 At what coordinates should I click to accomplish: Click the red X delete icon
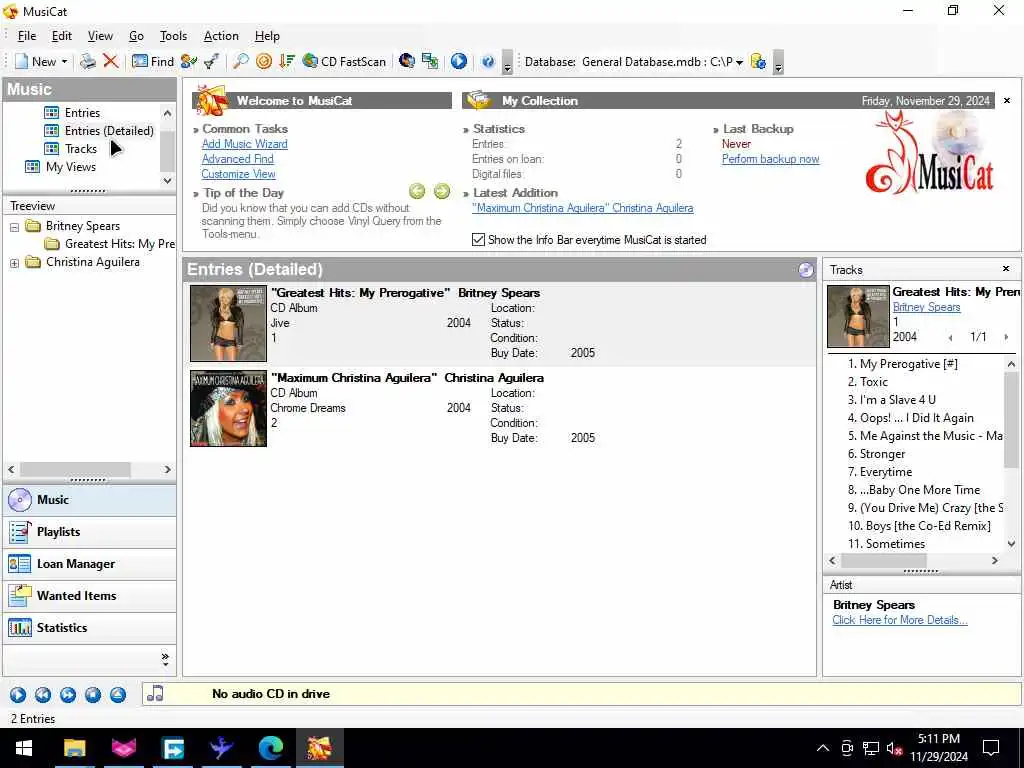click(x=110, y=61)
